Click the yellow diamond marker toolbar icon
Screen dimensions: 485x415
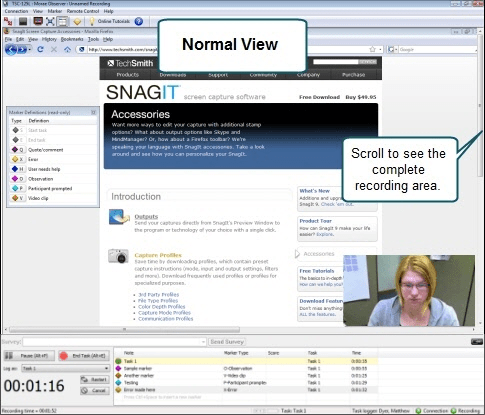click(77, 22)
